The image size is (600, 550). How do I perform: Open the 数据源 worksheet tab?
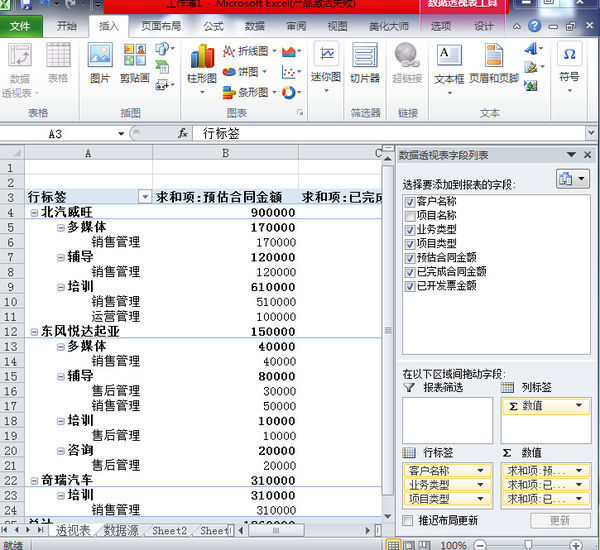pos(122,531)
